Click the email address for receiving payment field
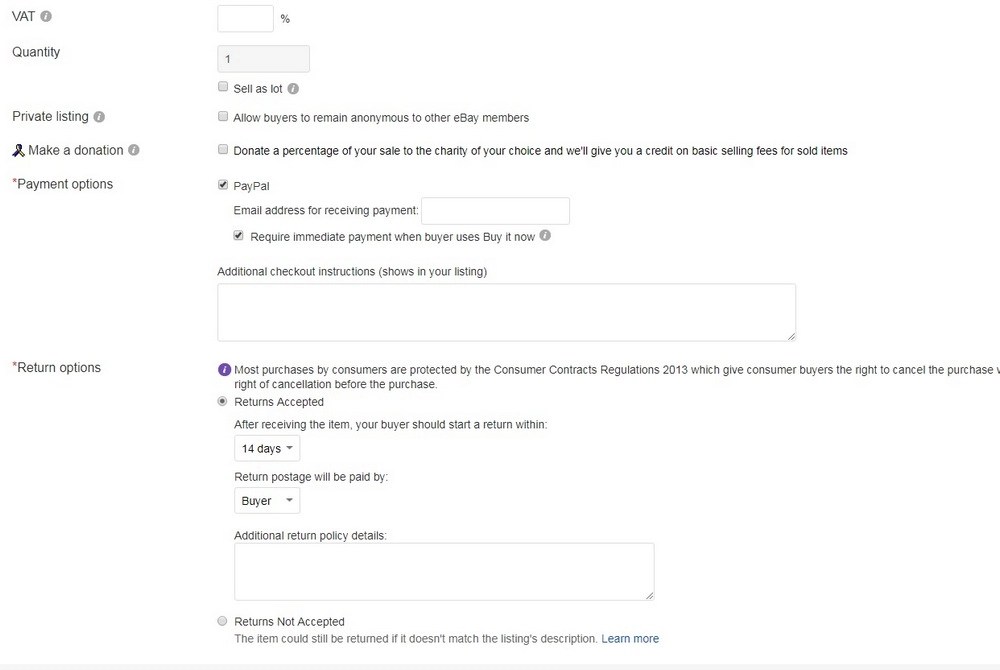The width and height of the screenshot is (1000, 670). pyautogui.click(x=495, y=210)
